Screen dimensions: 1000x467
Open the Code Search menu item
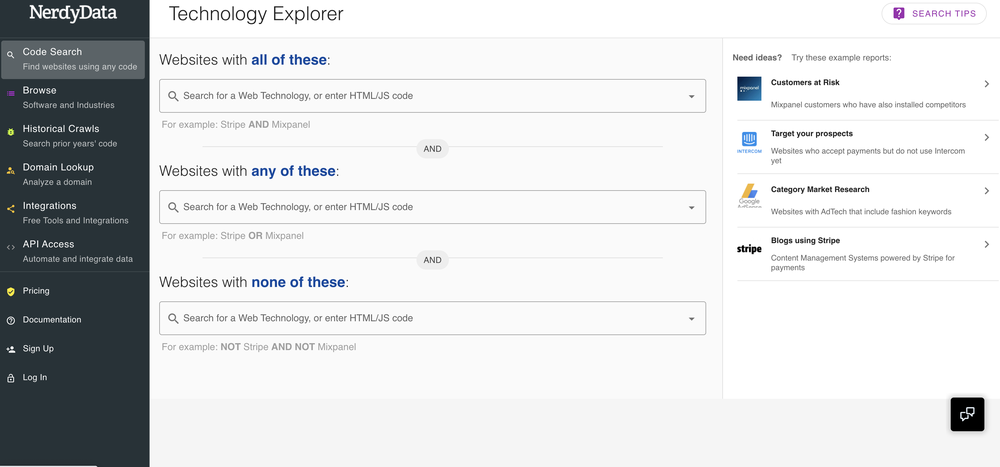73,59
